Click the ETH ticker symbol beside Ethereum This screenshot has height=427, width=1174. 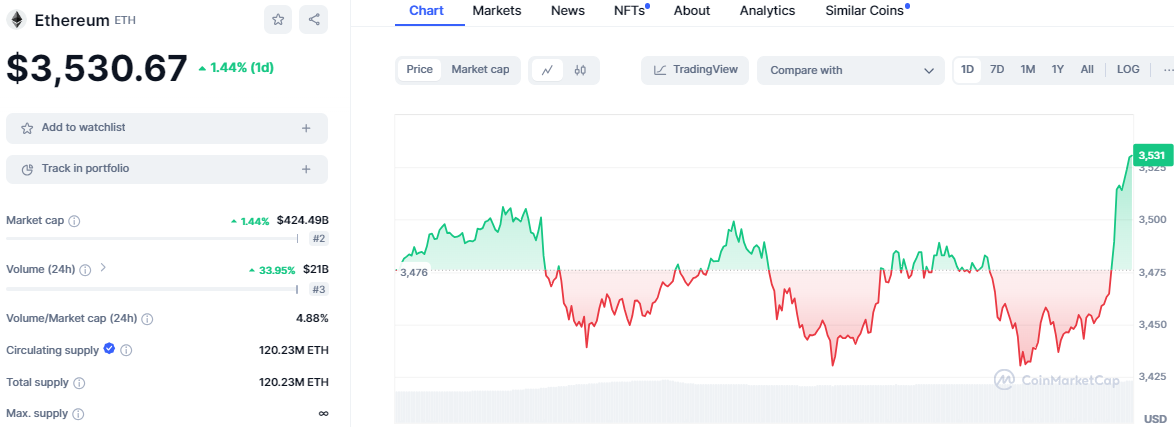point(125,20)
